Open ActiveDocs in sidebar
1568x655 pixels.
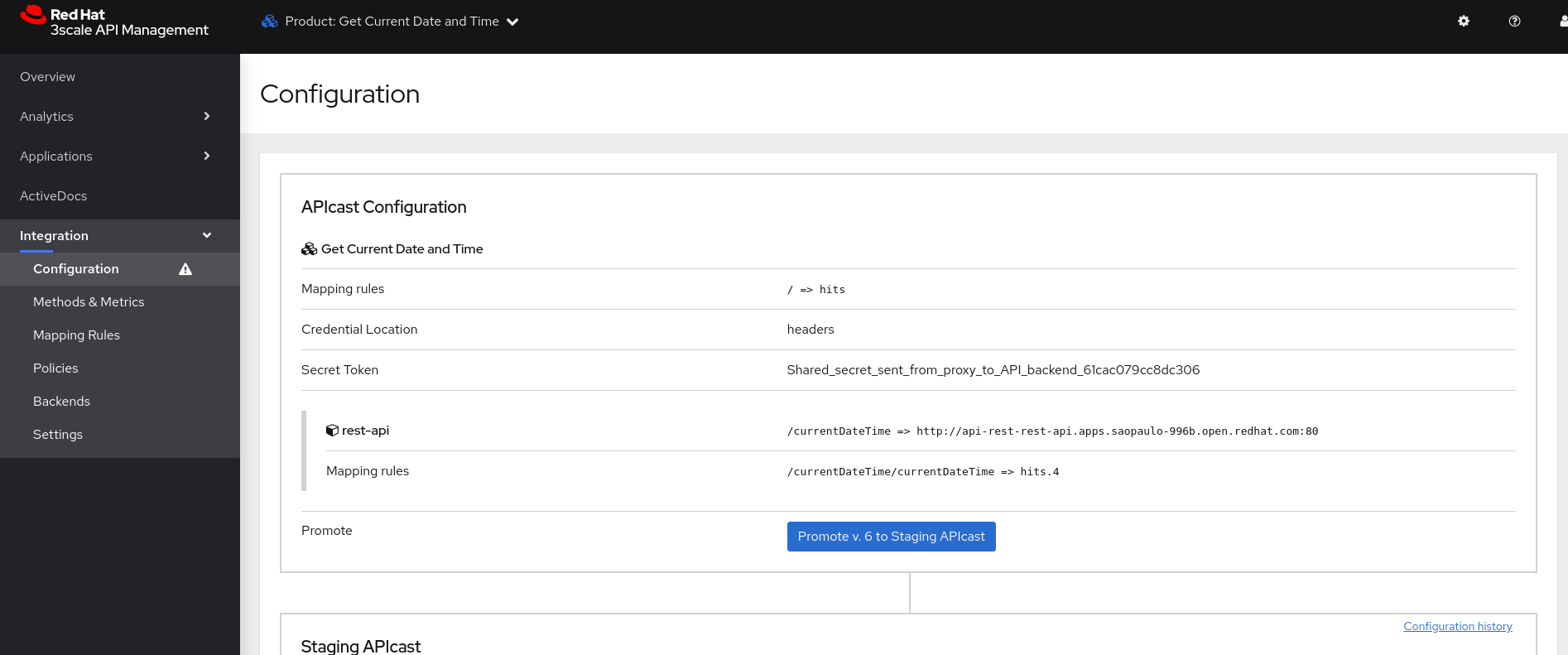120,196
